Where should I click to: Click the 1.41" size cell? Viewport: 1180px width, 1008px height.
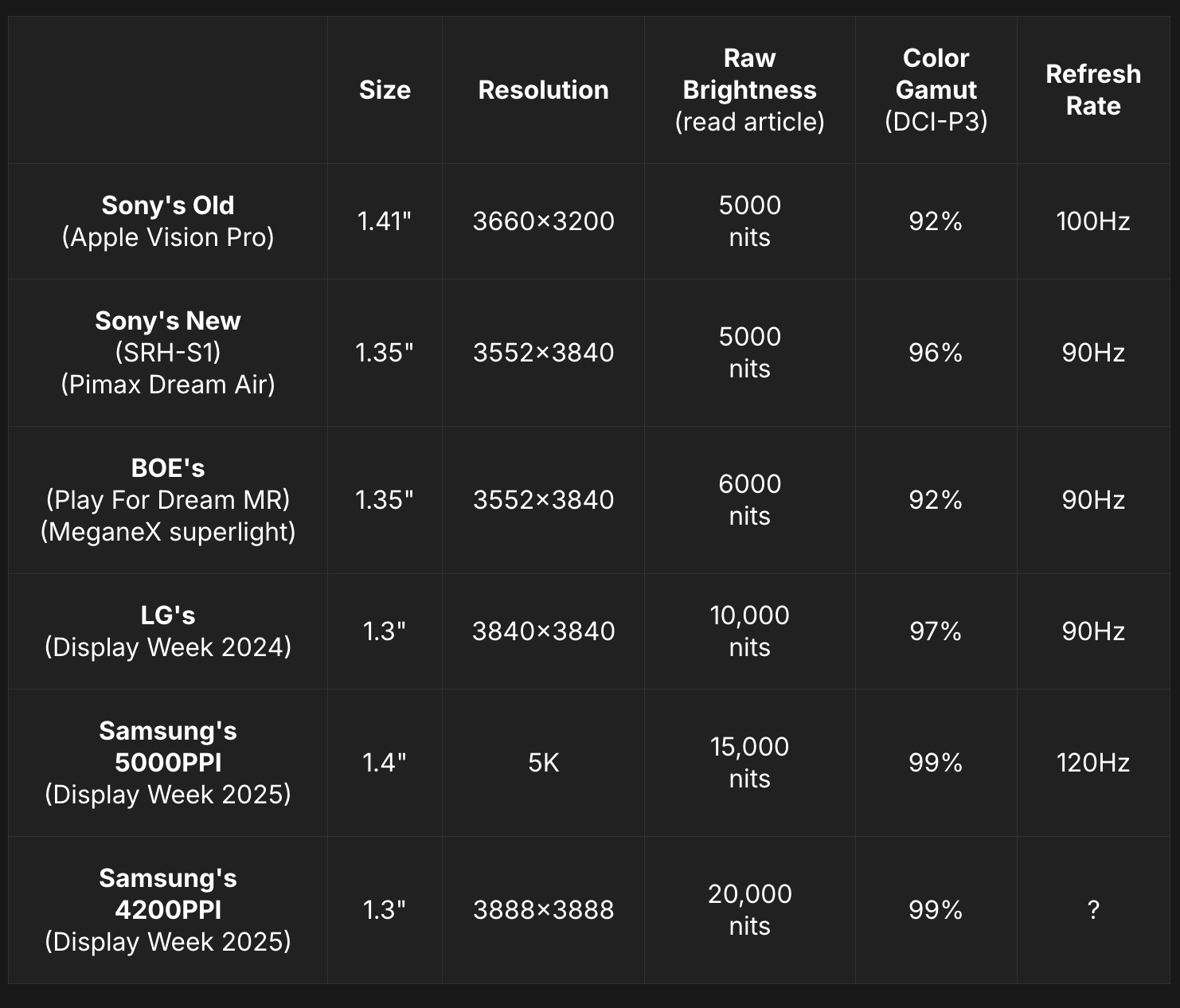pyautogui.click(x=385, y=221)
